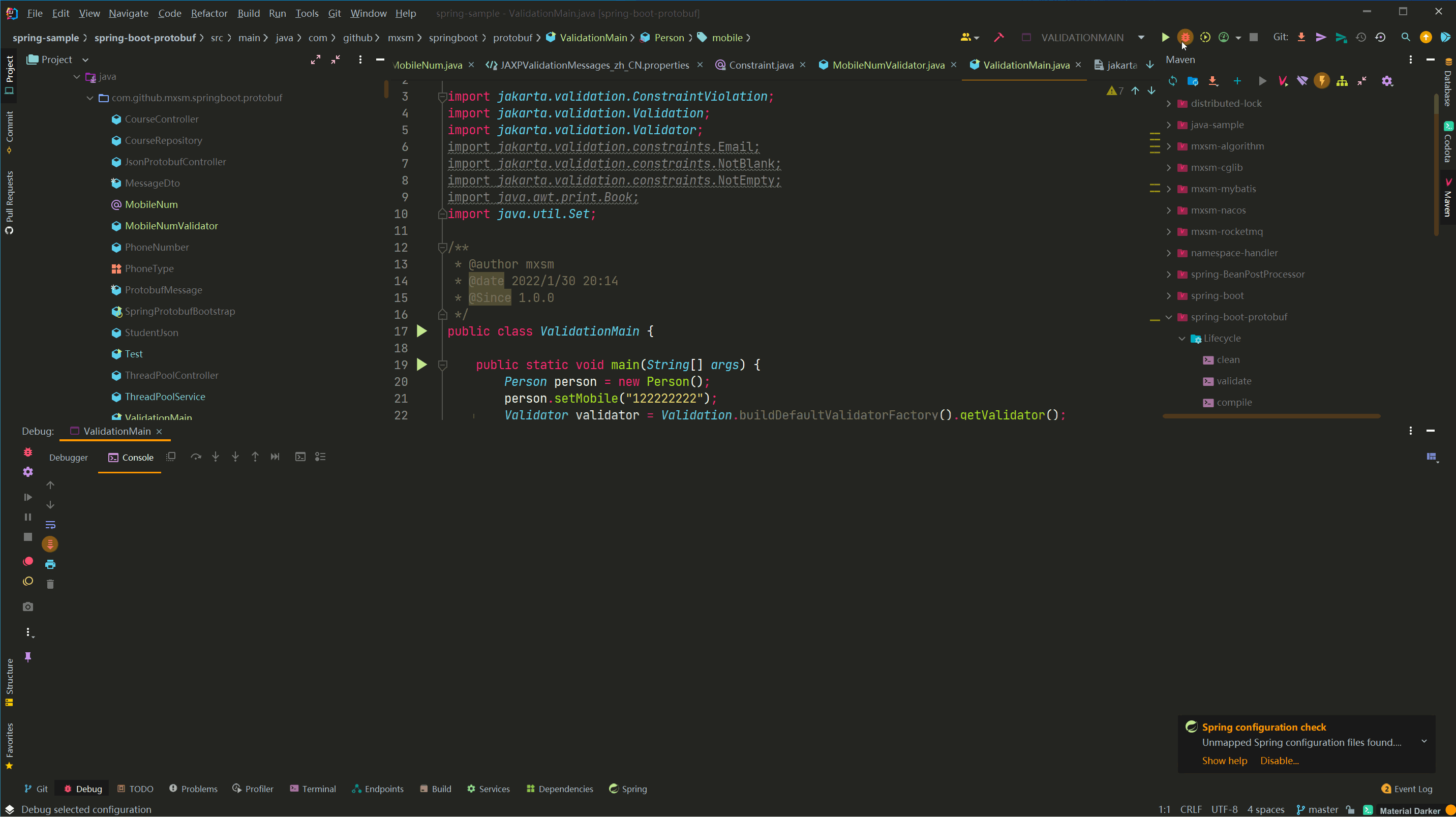Toggle scroll to end in console
1456x817 pixels.
(x=50, y=544)
